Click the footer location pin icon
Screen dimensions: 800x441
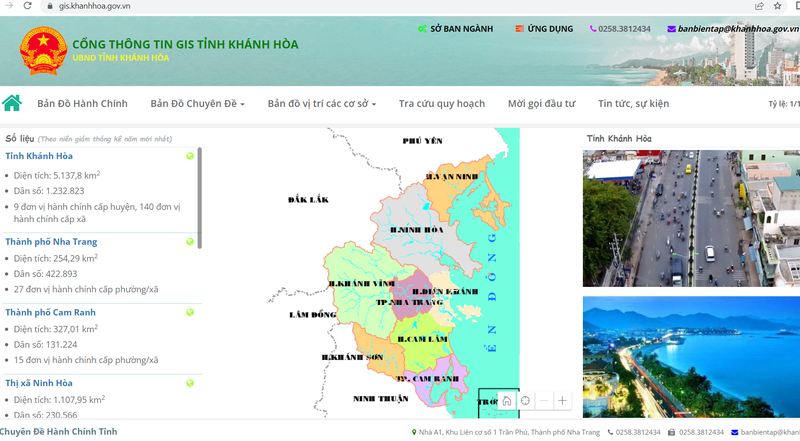[x=414, y=432]
